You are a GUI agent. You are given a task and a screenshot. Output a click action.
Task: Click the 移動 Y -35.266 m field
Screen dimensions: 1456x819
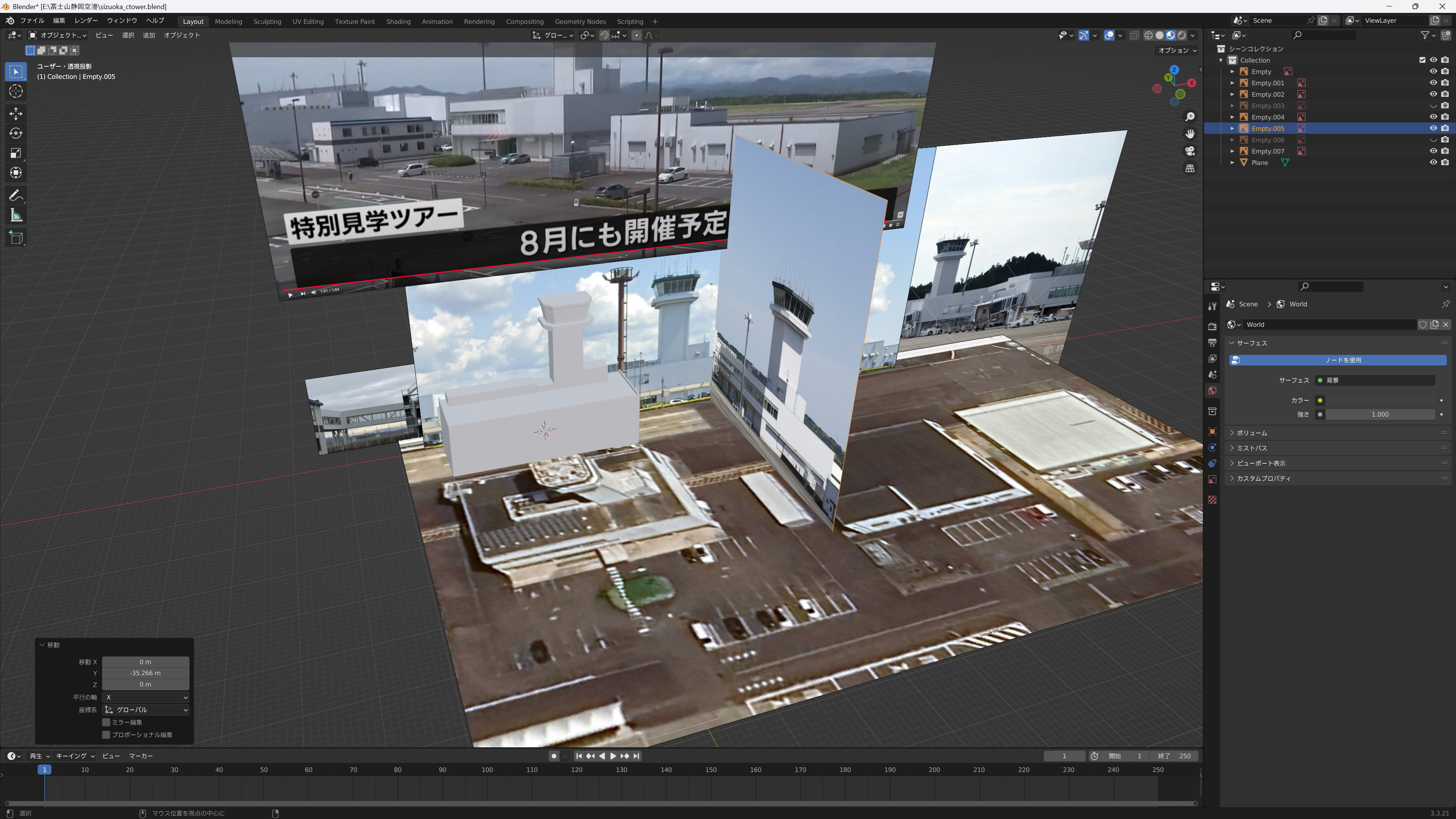(x=146, y=673)
